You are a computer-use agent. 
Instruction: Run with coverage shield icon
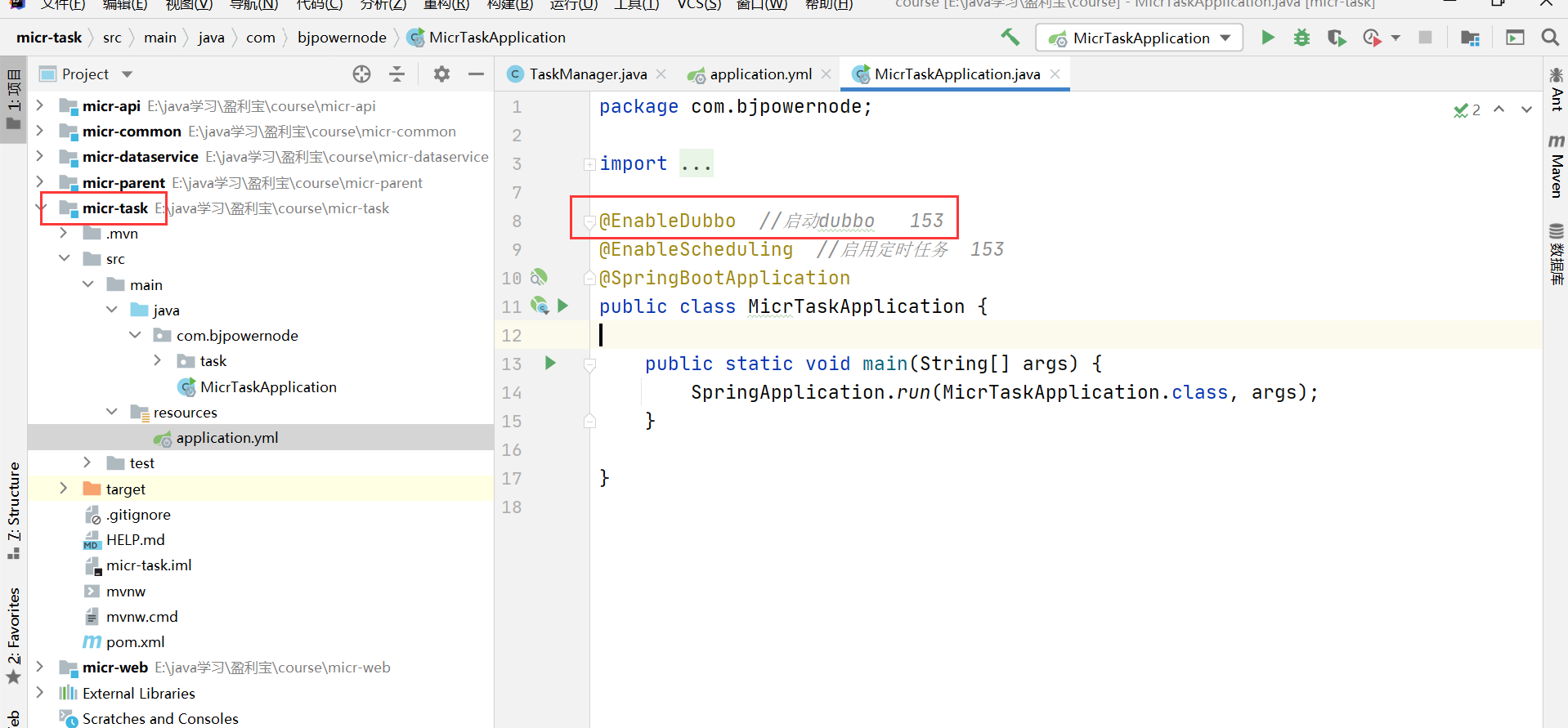pos(1337,38)
